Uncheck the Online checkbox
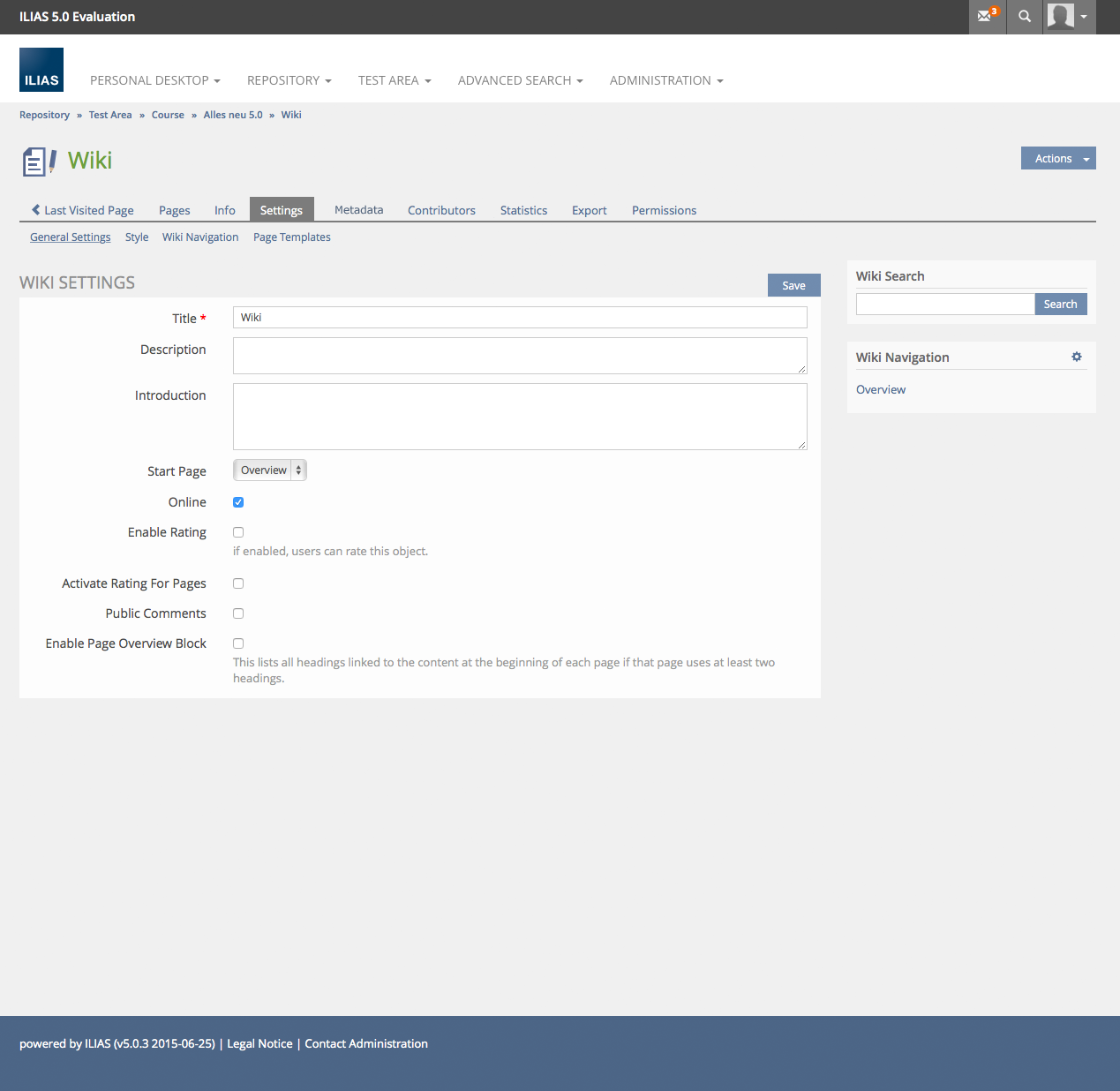The width and height of the screenshot is (1120, 1091). tap(238, 502)
